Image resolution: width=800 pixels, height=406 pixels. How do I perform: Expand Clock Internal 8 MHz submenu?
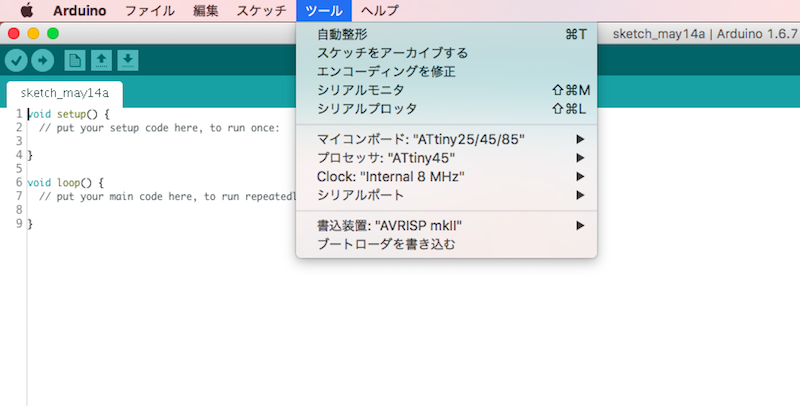(446, 176)
